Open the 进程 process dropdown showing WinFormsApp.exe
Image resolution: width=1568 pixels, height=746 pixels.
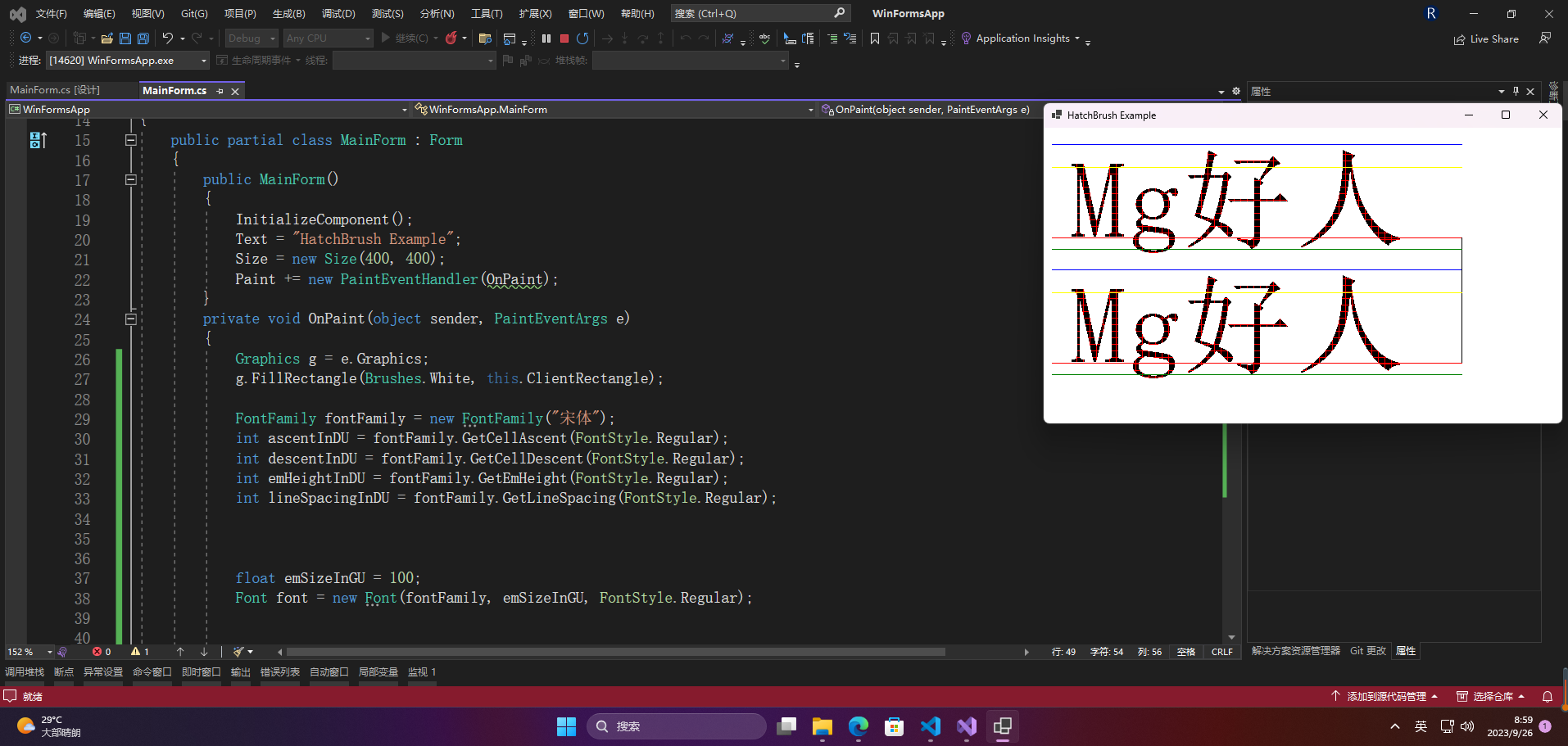128,60
